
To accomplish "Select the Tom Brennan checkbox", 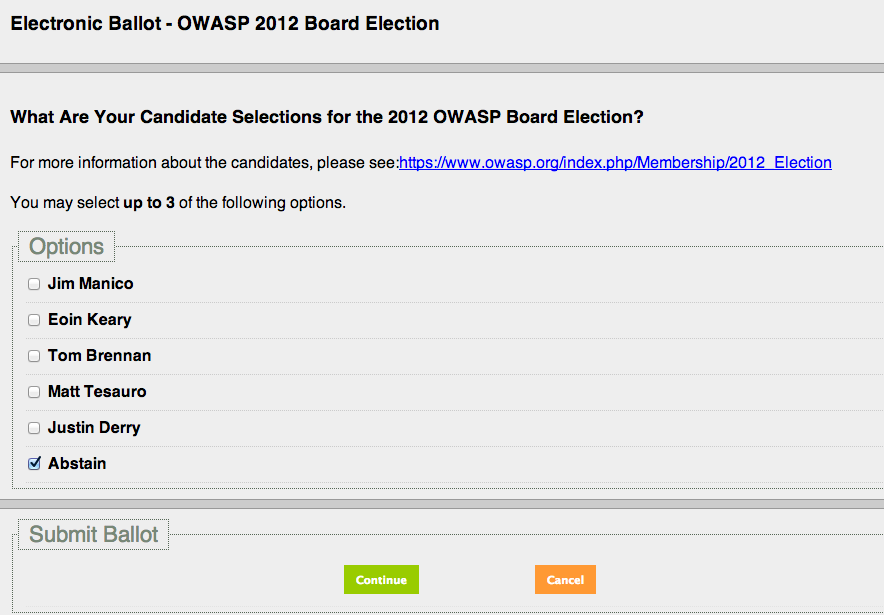I will coord(34,356).
